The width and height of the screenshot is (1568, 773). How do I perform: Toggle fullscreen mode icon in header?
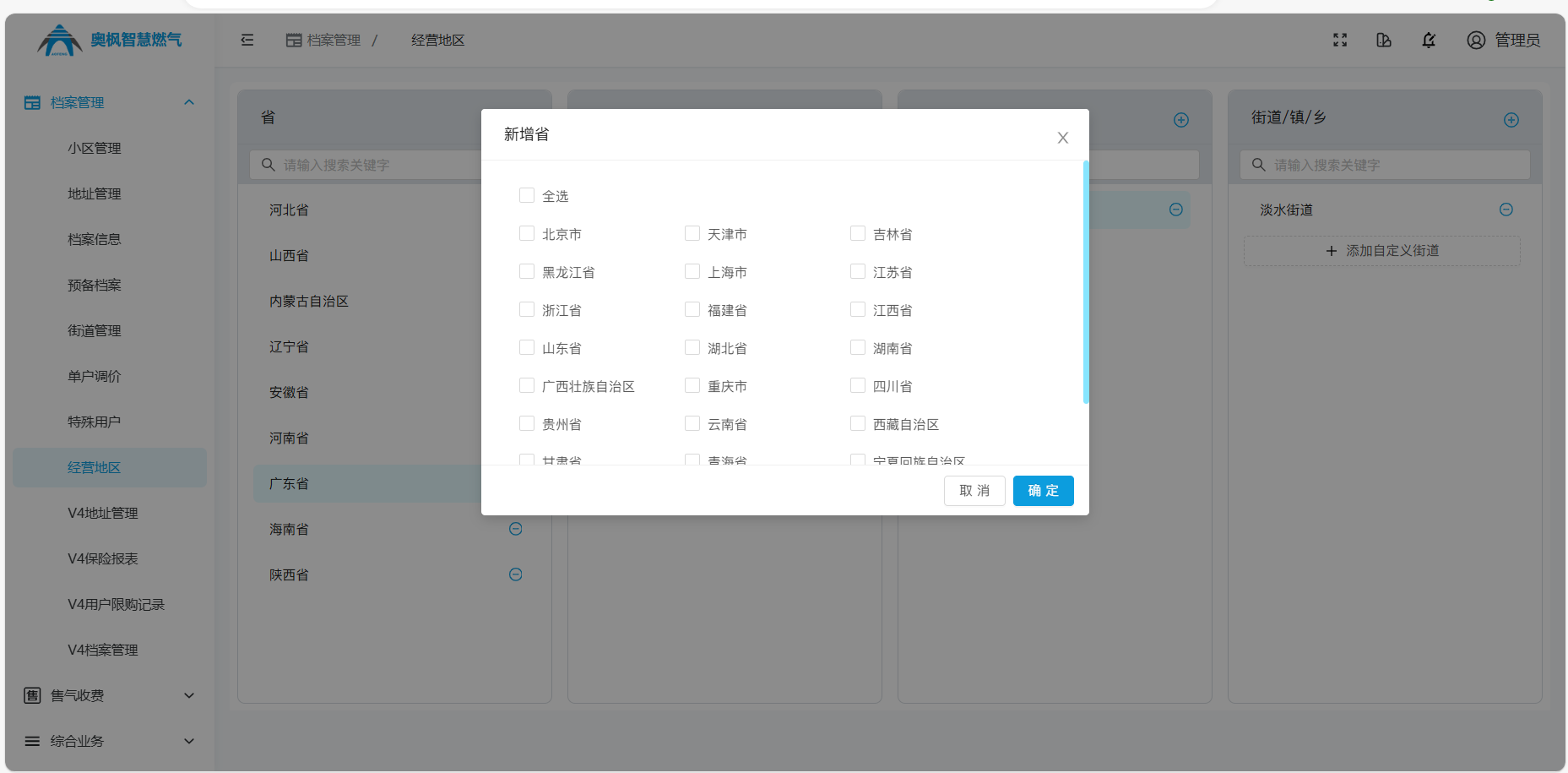(x=1340, y=40)
